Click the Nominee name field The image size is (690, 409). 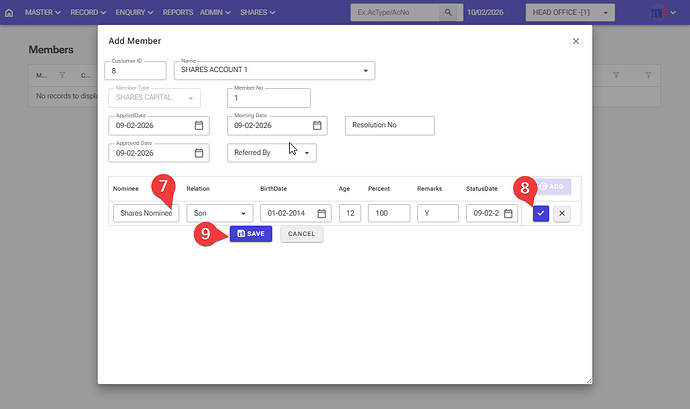146,214
